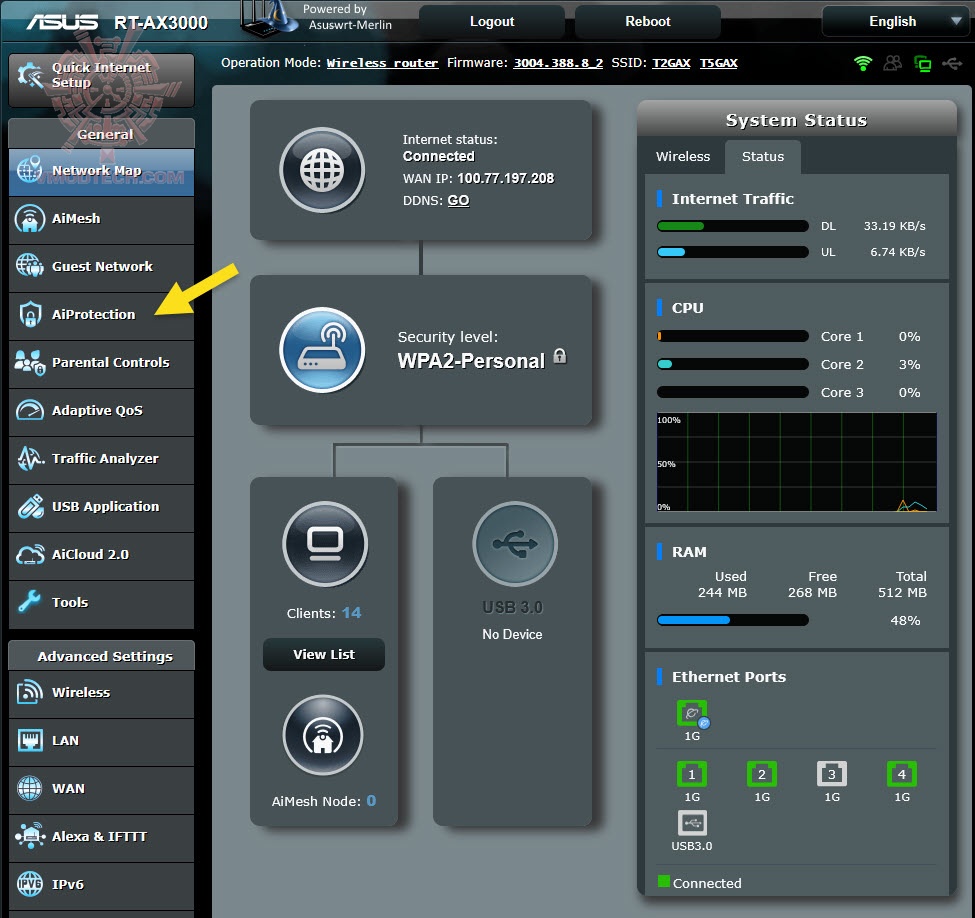Open WAN advanced settings
This screenshot has width=975, height=918.
(x=101, y=789)
